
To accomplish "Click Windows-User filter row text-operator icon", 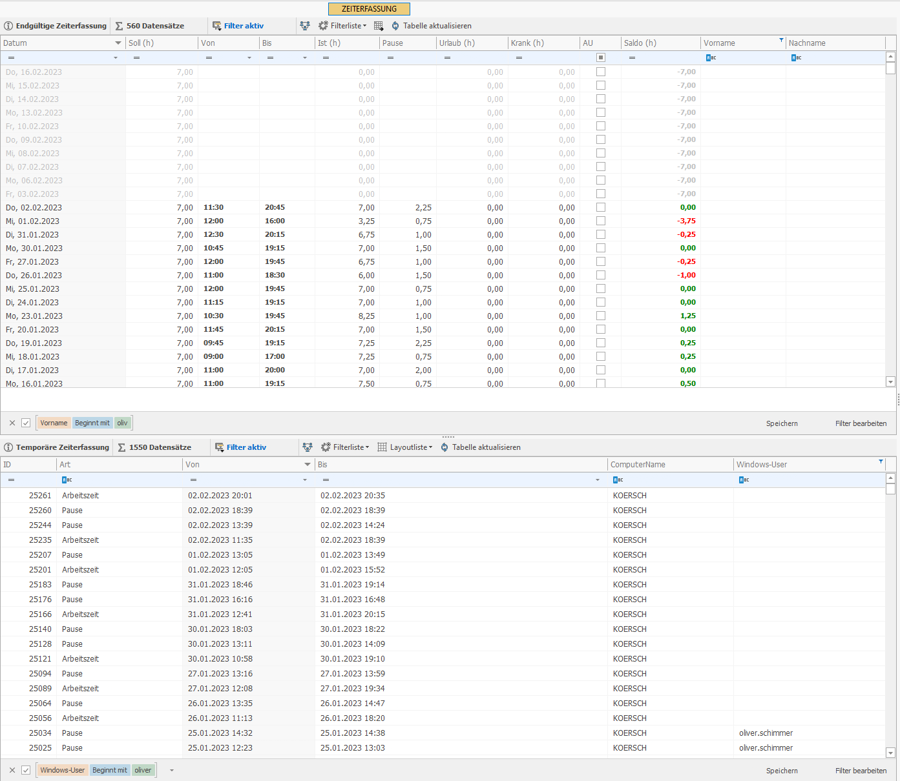I will pyautogui.click(x=744, y=480).
